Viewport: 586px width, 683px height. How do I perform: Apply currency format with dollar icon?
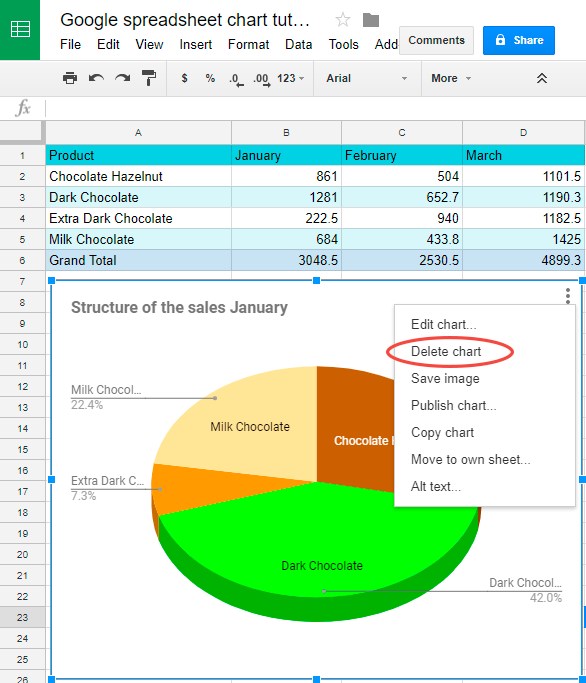pyautogui.click(x=184, y=78)
